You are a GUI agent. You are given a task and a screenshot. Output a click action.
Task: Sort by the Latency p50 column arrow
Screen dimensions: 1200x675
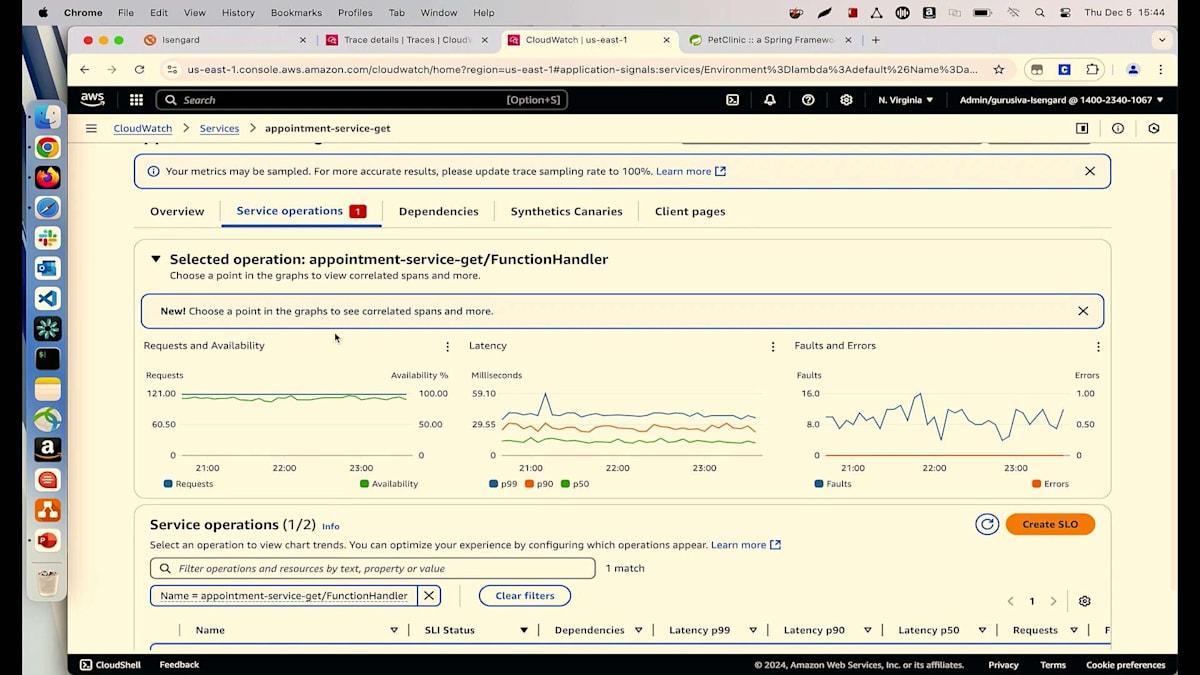pos(982,630)
